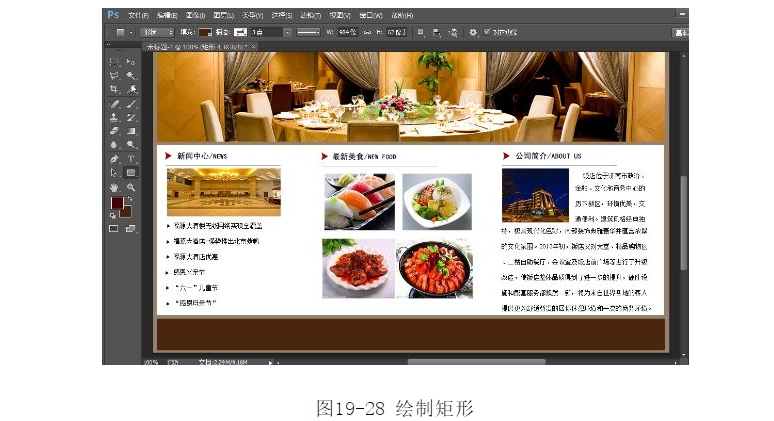Select the Rectangle shape tool

pyautogui.click(x=131, y=172)
